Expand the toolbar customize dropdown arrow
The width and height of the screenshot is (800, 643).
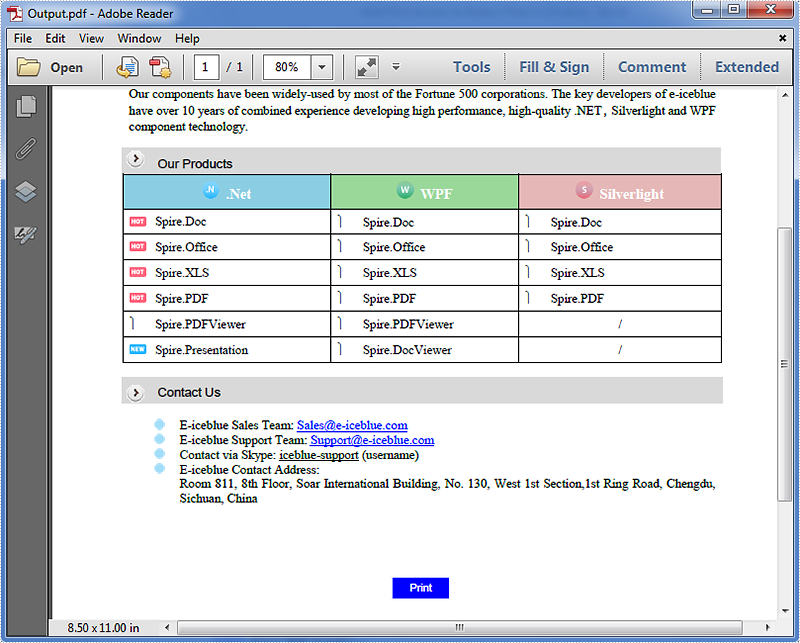[396, 68]
